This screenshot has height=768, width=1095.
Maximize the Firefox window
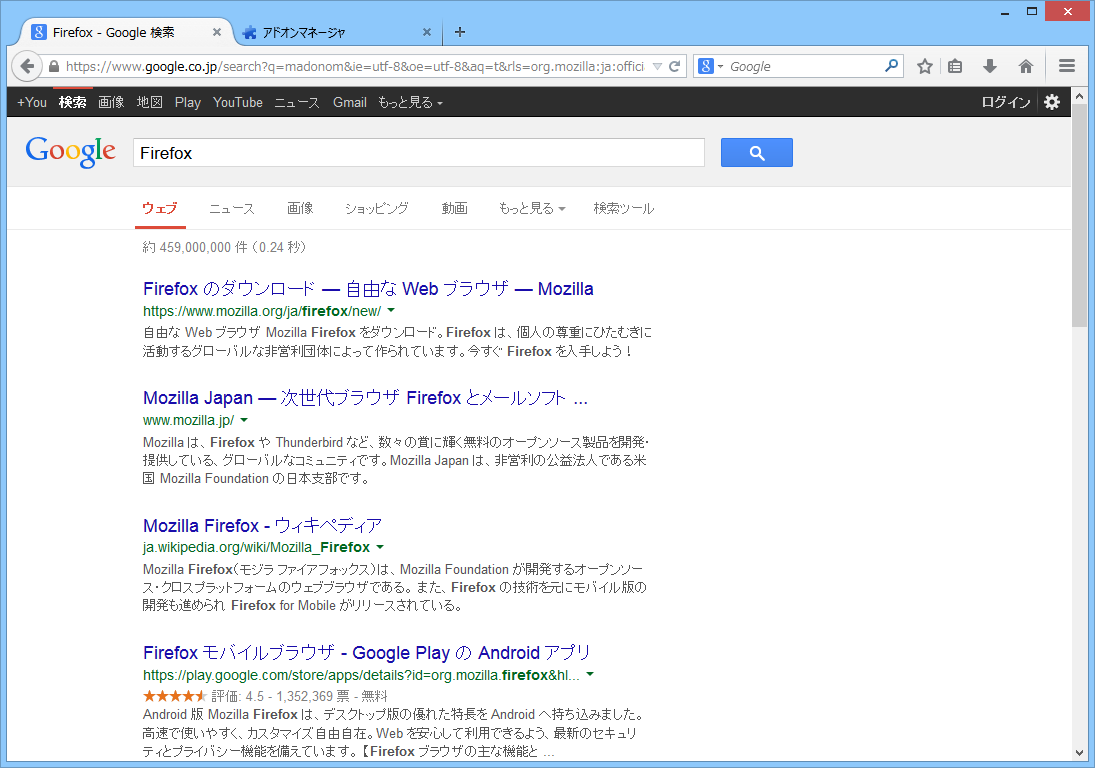(1031, 12)
